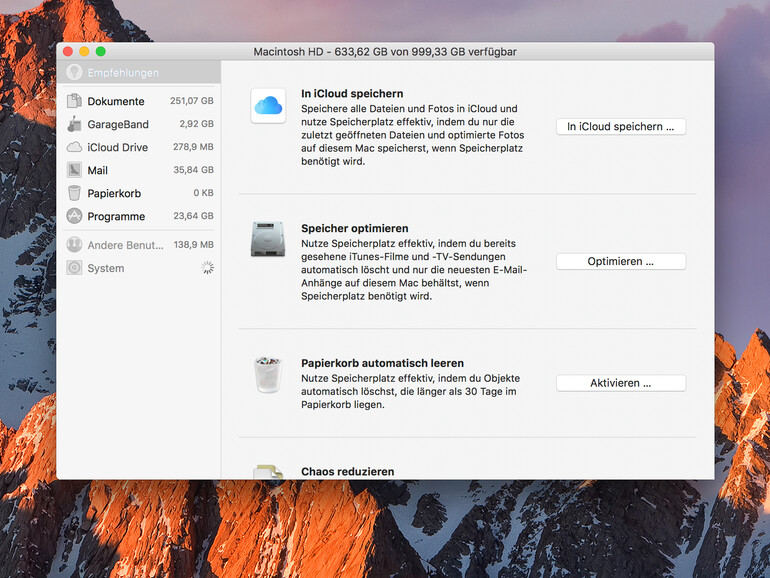The height and width of the screenshot is (578, 770).
Task: Click the Dokumente icon in sidebar
Action: coord(74,101)
